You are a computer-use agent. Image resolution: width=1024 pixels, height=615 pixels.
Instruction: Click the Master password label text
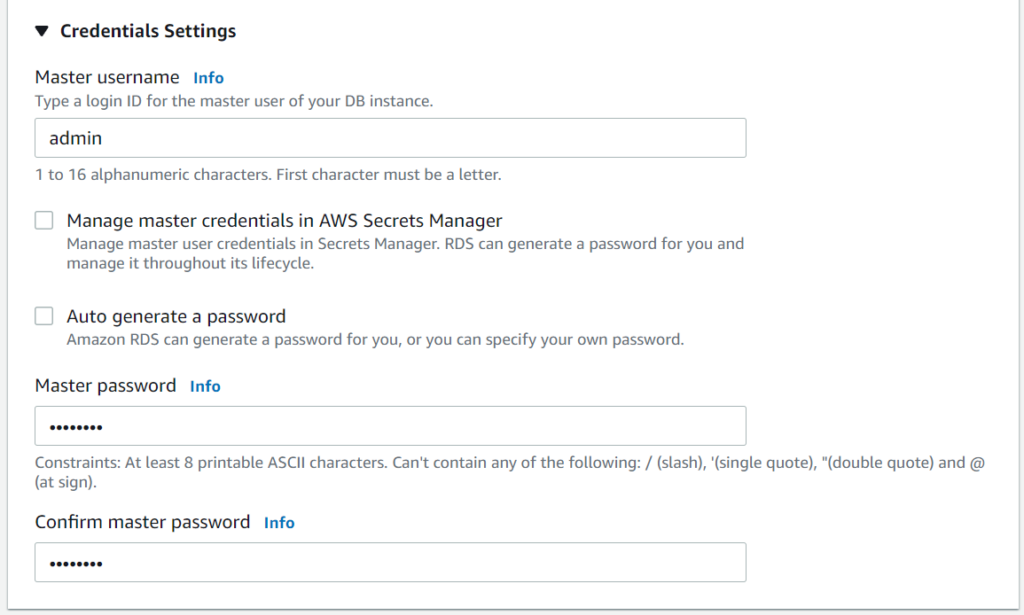pos(105,386)
